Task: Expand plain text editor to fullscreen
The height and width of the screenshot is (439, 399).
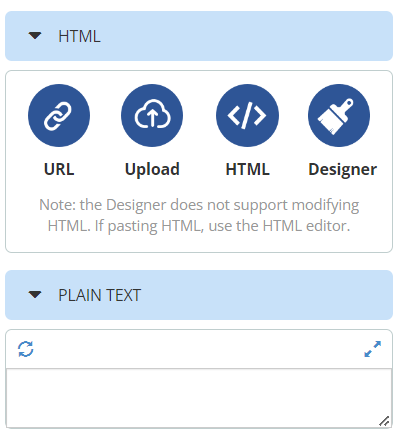Action: 372,349
